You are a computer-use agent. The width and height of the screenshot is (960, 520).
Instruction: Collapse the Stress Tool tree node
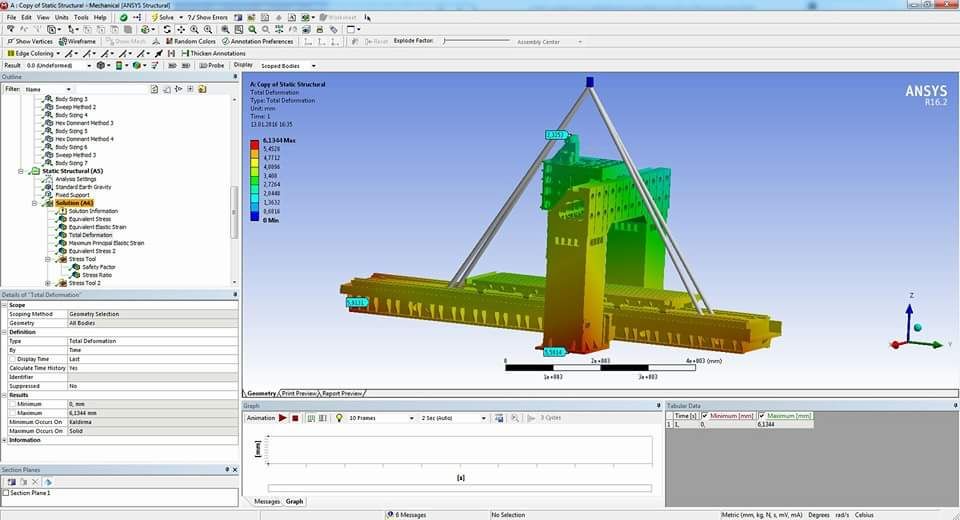(x=47, y=259)
